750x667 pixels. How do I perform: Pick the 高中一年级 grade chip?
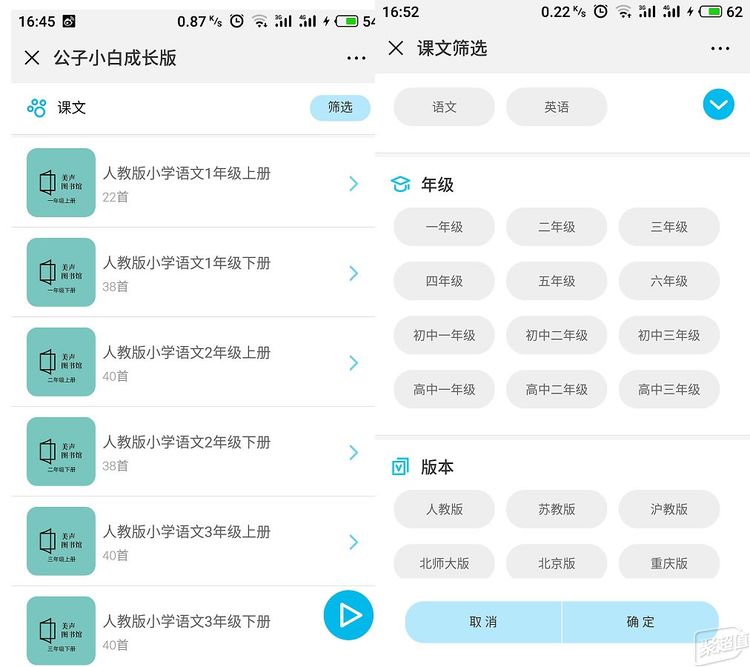point(444,389)
